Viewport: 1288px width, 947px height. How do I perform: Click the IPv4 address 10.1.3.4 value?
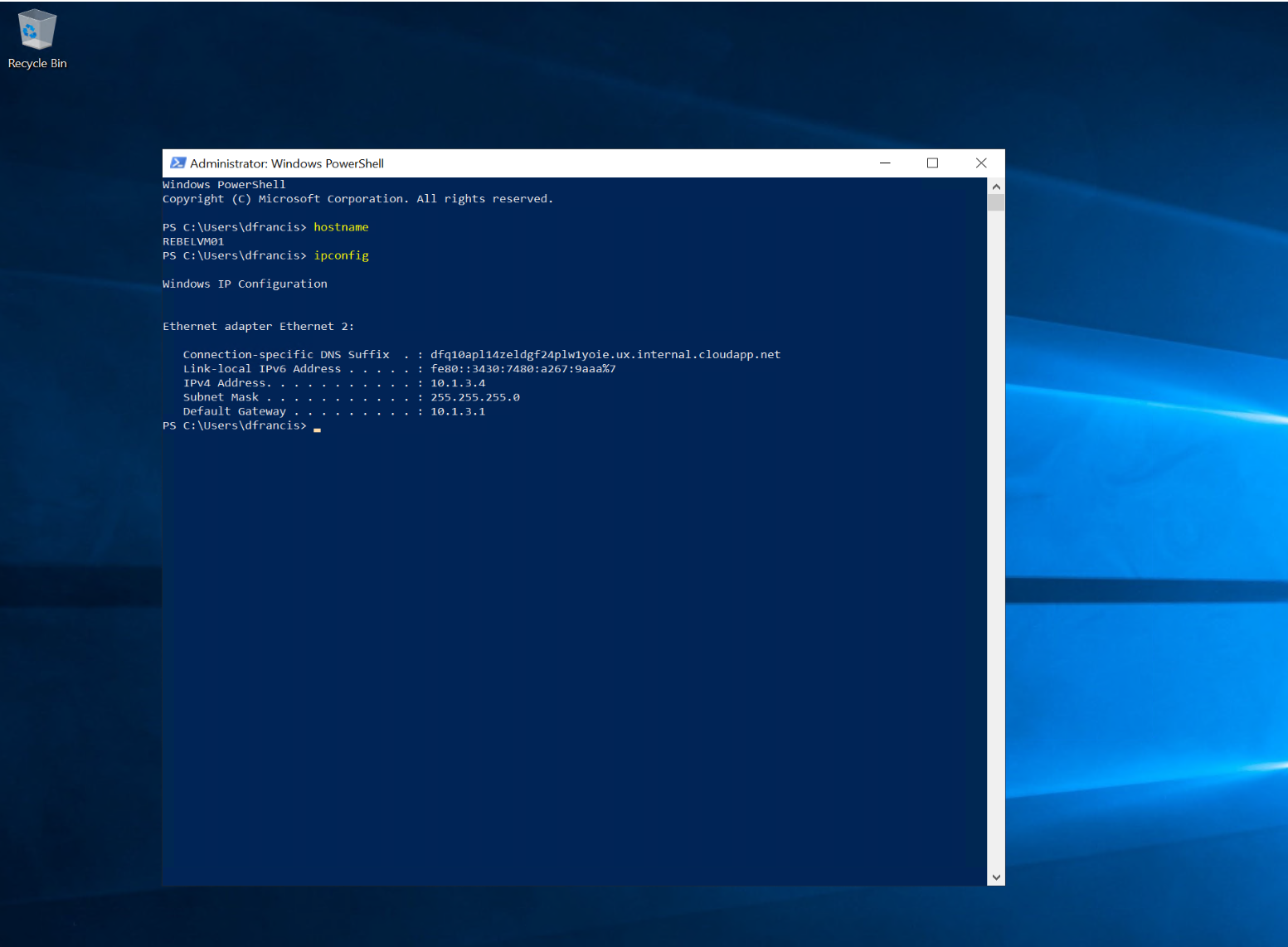458,383
